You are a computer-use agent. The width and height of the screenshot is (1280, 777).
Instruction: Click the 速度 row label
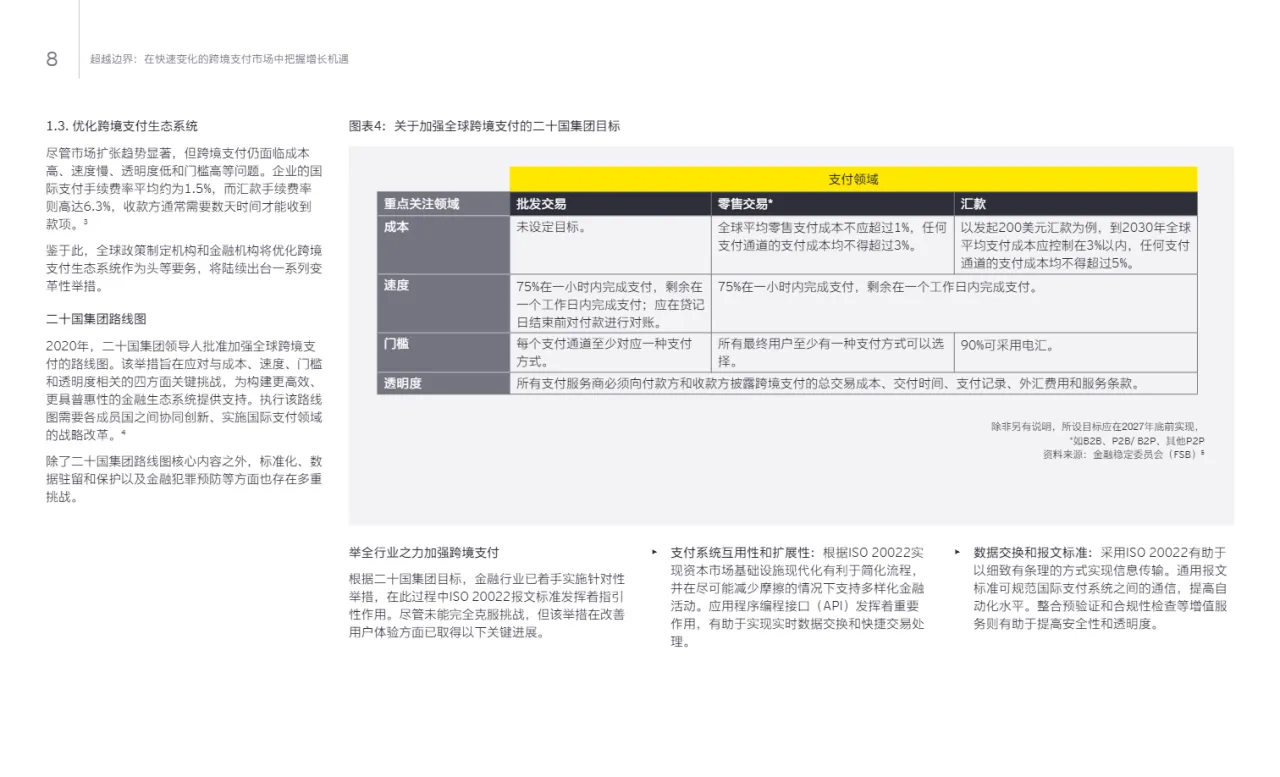pyautogui.click(x=443, y=303)
